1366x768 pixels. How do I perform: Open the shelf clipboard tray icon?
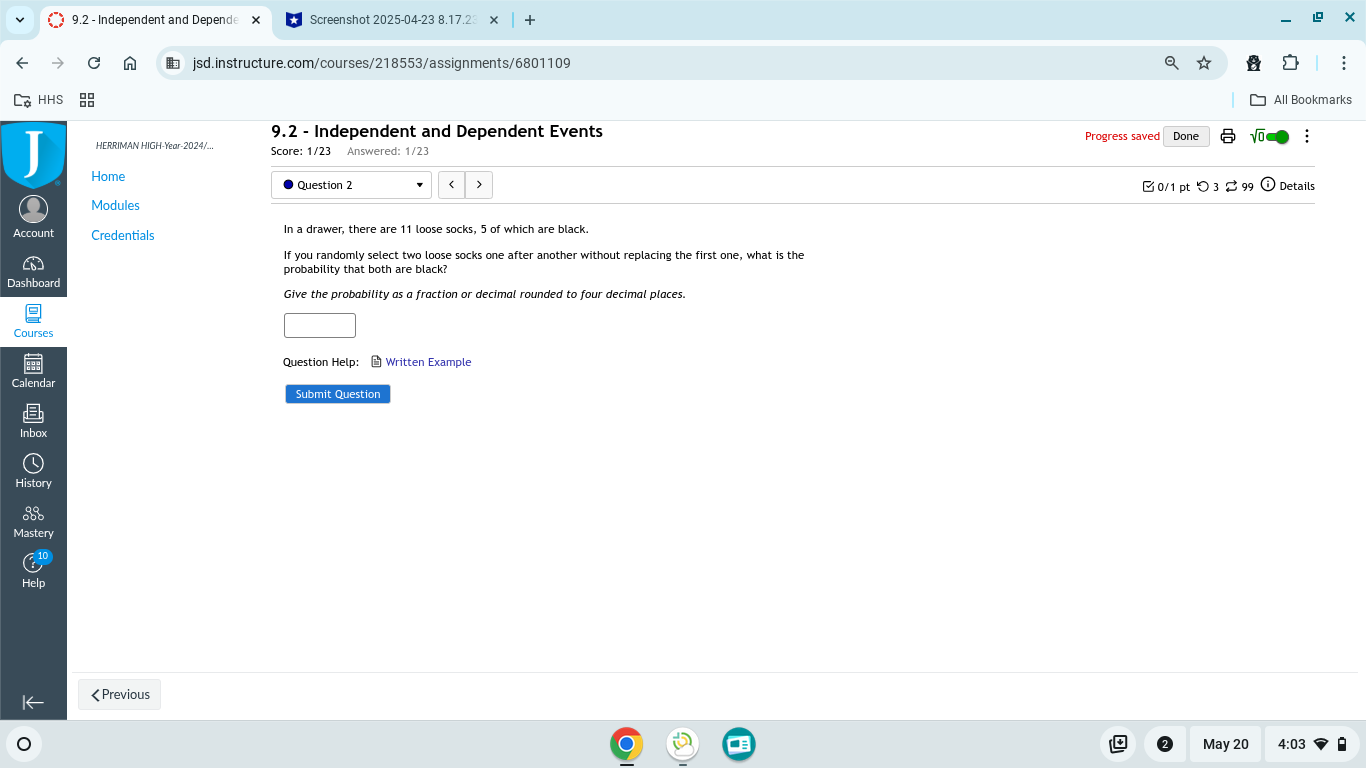[x=1119, y=744]
